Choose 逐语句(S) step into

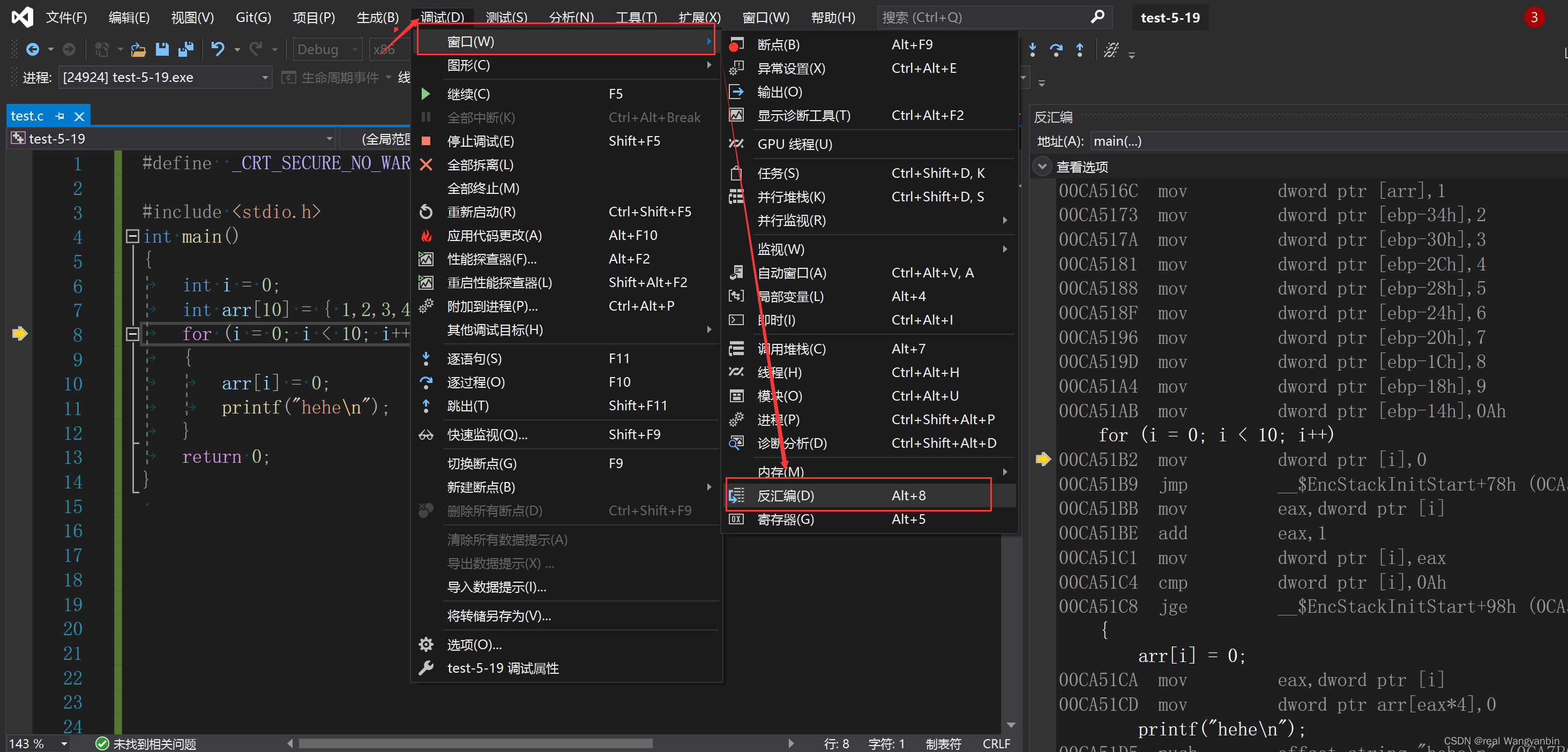tap(566, 359)
